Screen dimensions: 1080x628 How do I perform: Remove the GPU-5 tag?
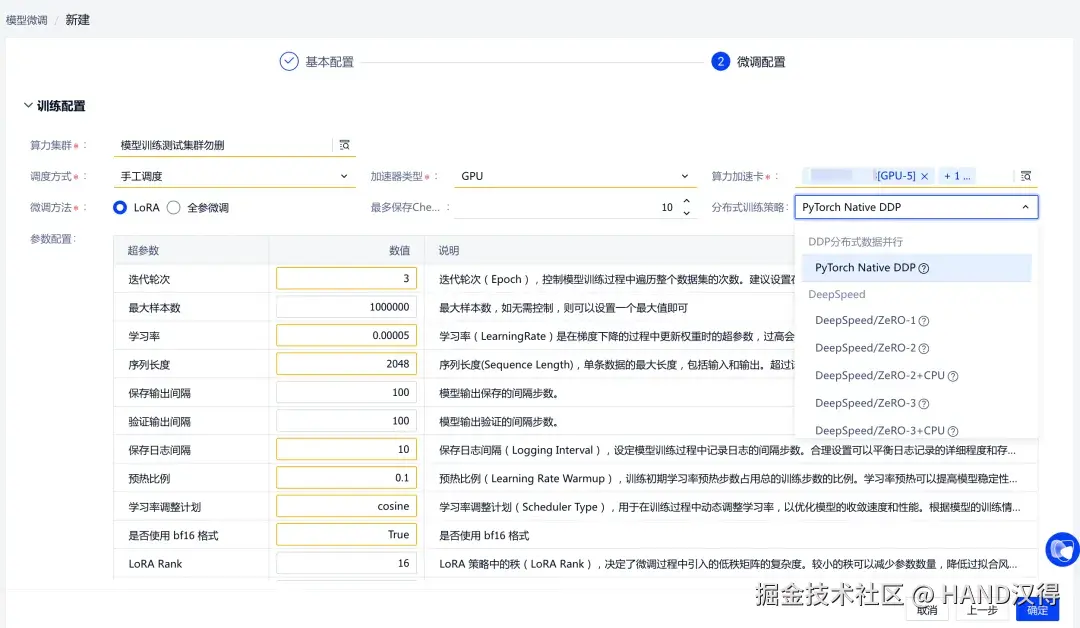[924, 176]
